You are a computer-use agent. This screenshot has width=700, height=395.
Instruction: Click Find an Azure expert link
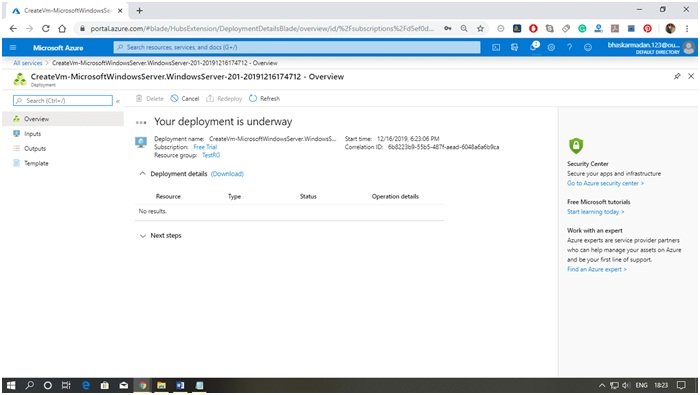597,269
